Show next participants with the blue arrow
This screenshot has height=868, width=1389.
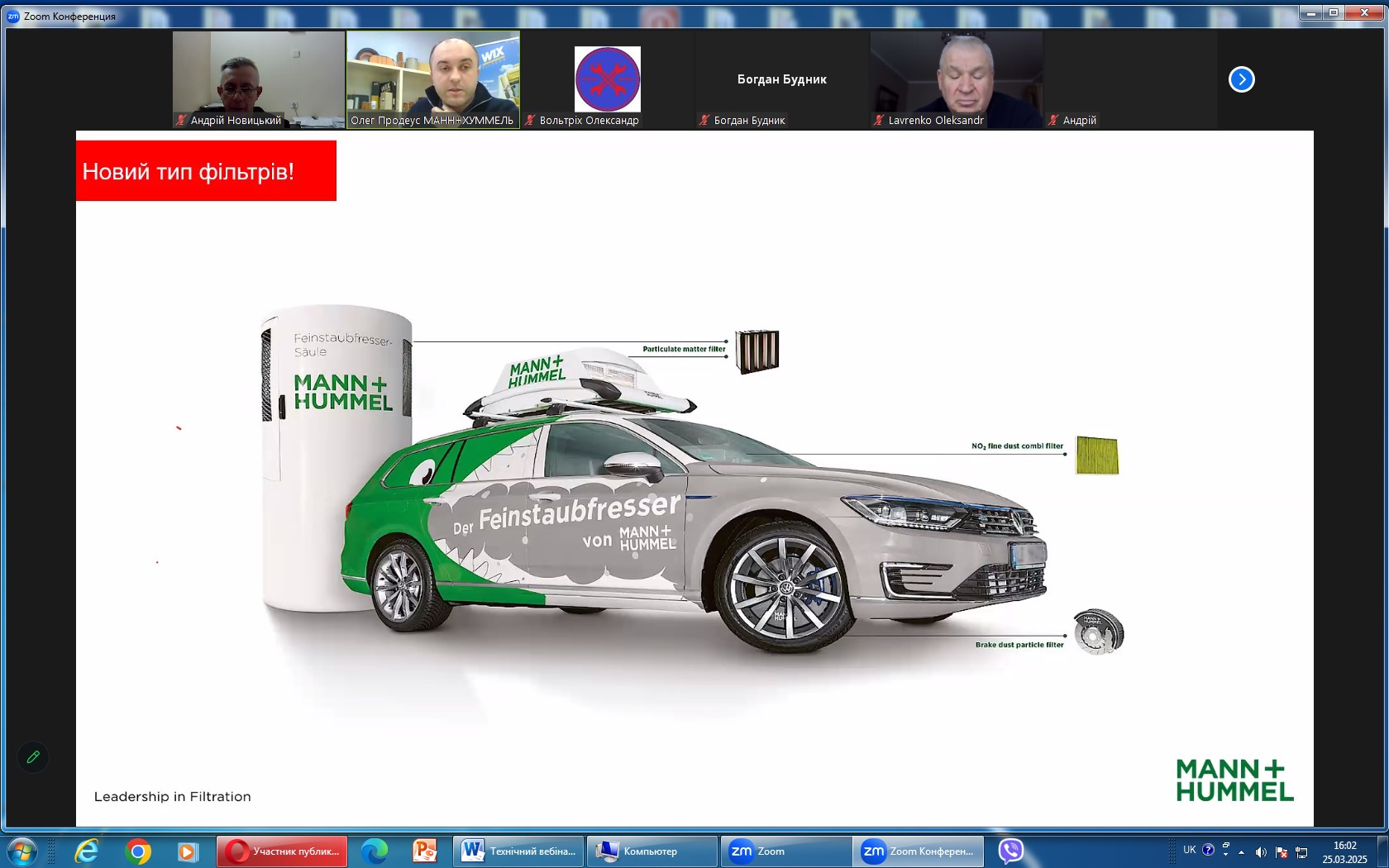coord(1241,79)
